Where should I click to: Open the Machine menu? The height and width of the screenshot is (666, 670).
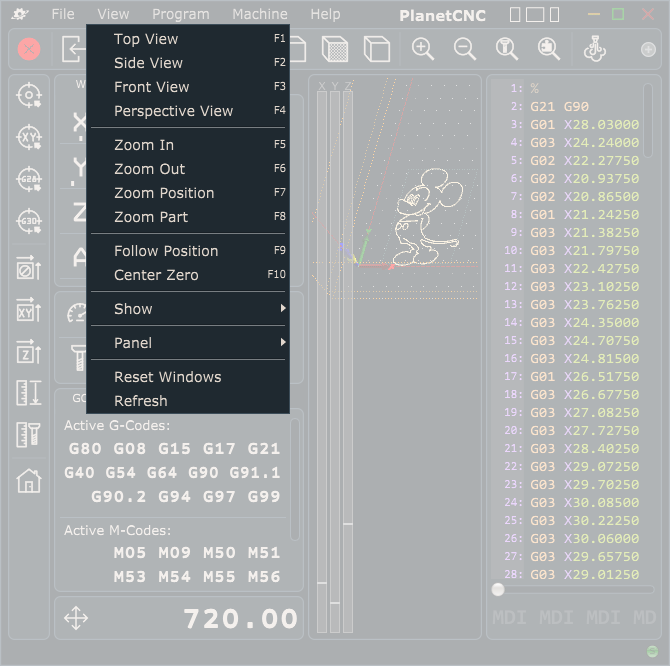[259, 14]
